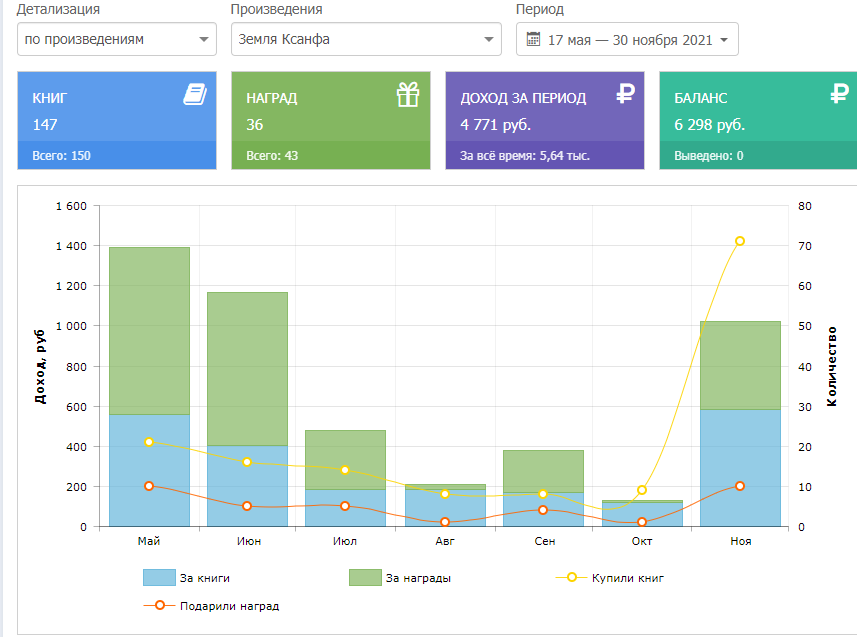Open the period date range picker
The image size is (857, 637).
click(x=627, y=40)
